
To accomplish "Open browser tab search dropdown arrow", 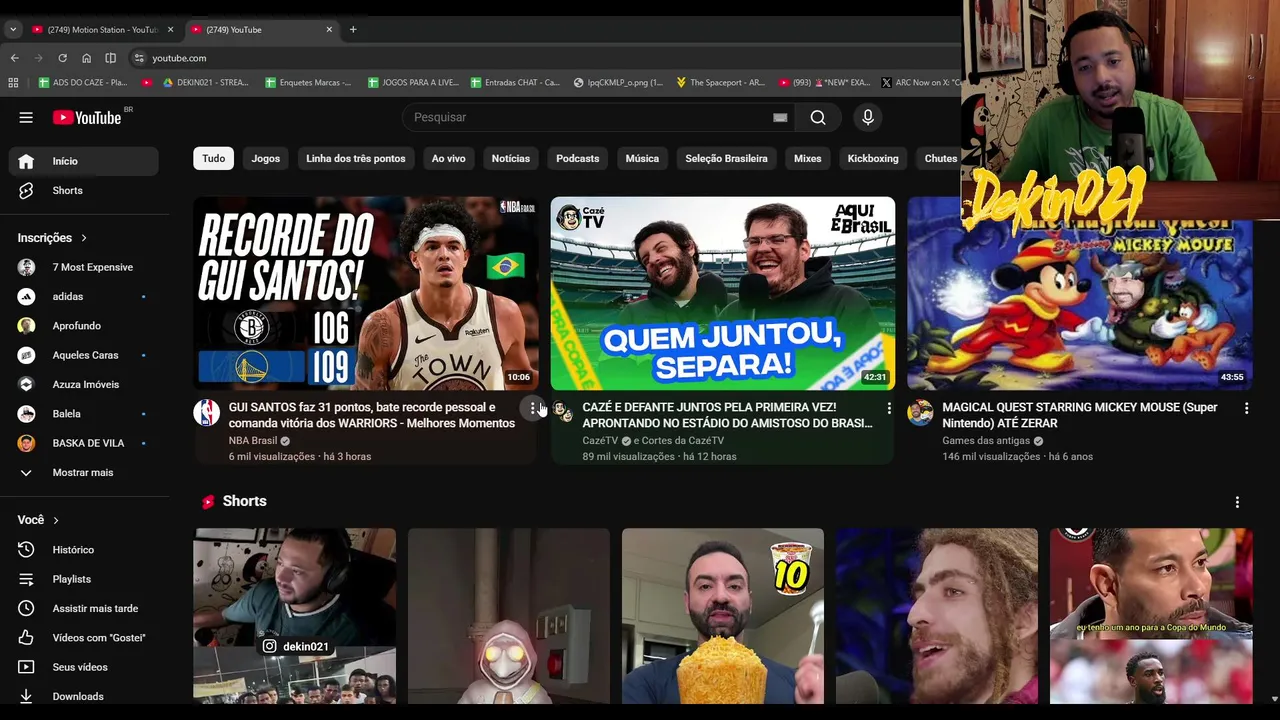I will point(13,29).
